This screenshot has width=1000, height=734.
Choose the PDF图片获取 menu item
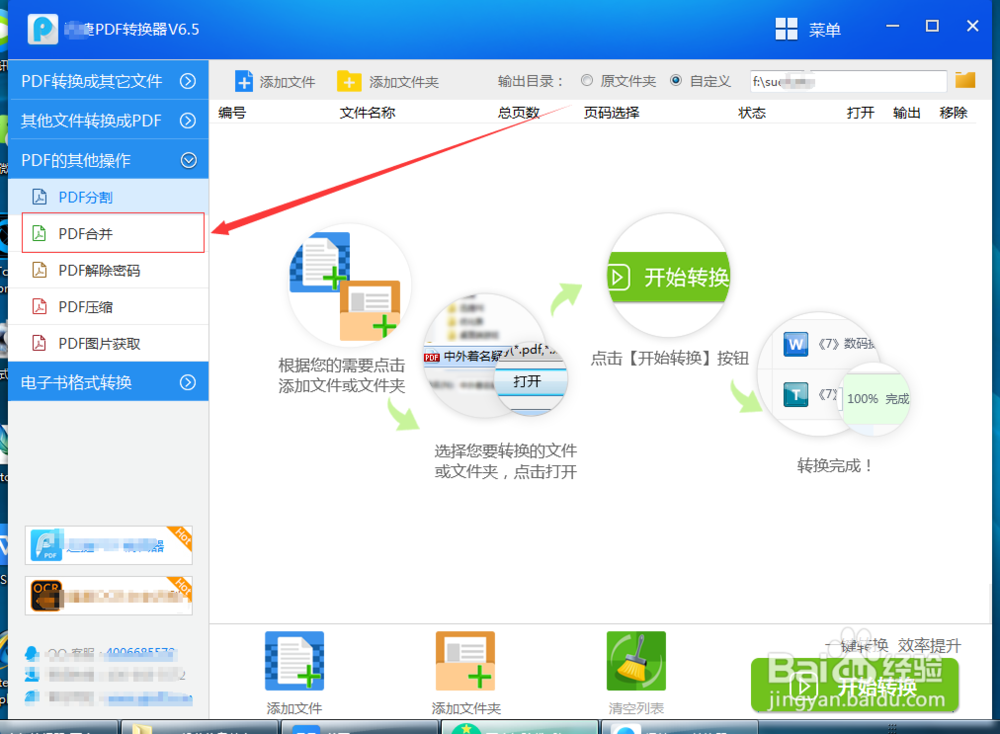click(108, 344)
